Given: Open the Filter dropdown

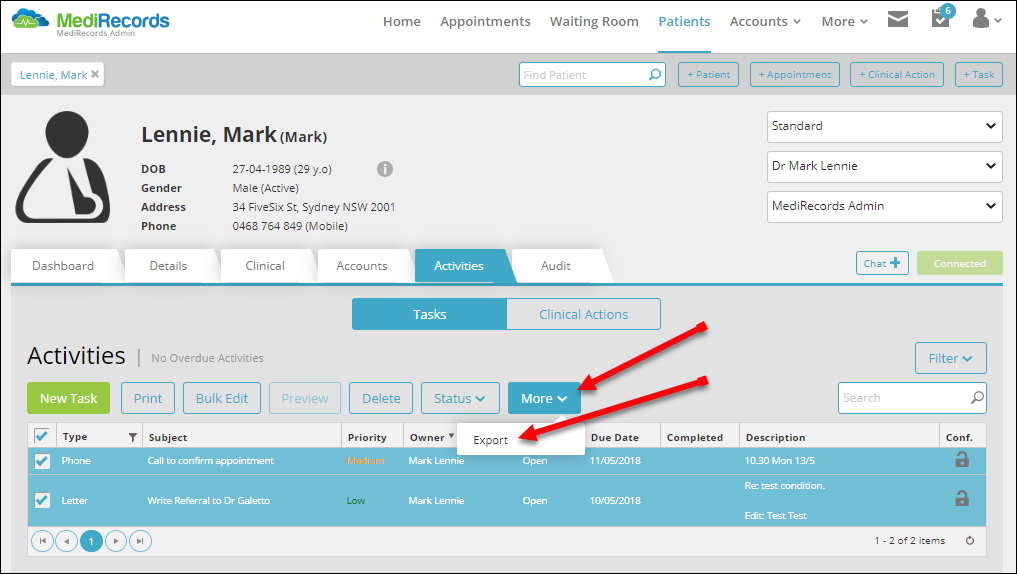Looking at the screenshot, I should tap(950, 358).
